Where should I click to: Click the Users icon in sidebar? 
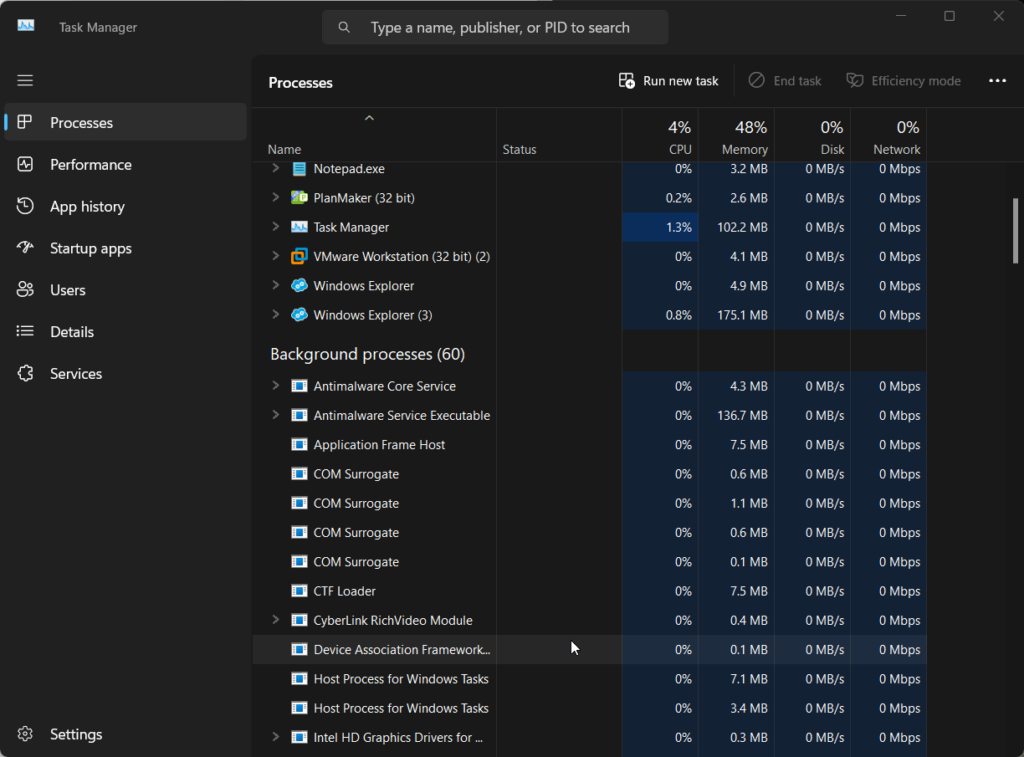(x=25, y=291)
